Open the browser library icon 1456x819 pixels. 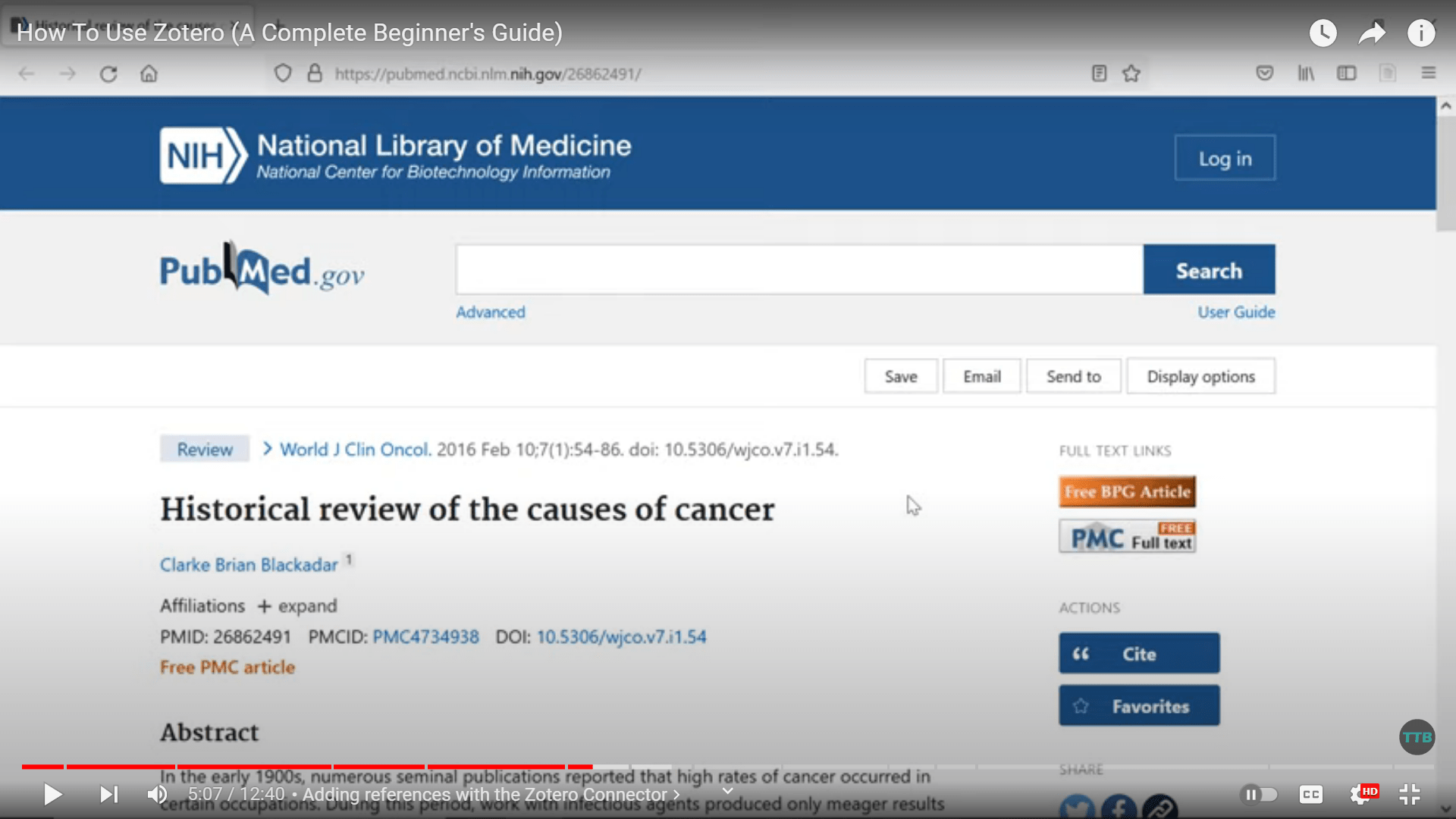tap(1305, 74)
